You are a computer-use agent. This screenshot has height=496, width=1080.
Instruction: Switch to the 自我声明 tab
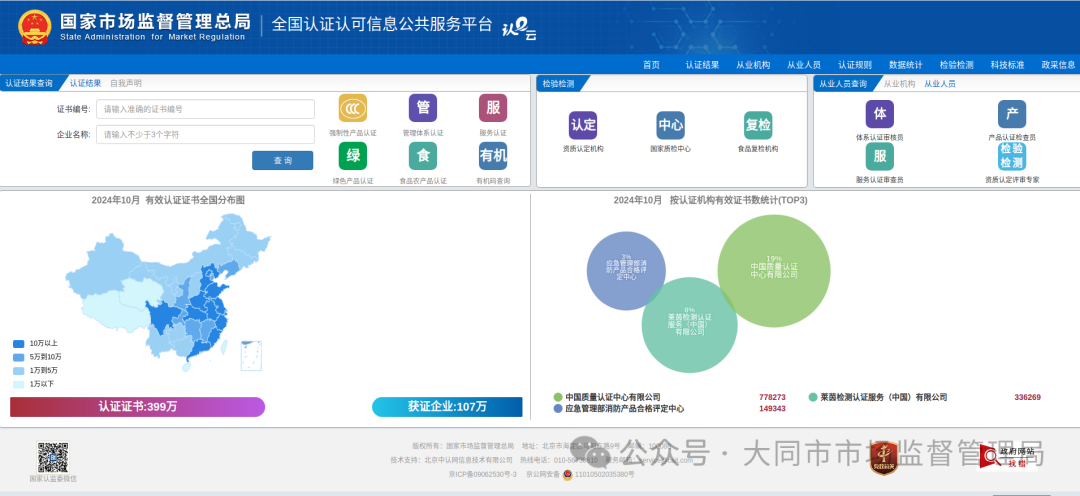[126, 83]
